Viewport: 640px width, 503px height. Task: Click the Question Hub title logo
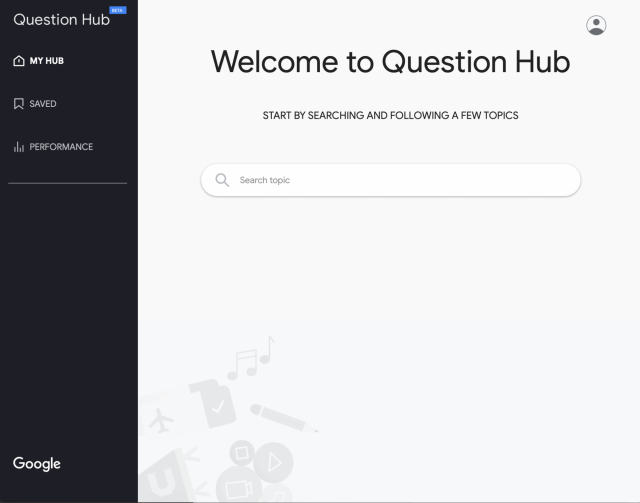coord(62,20)
